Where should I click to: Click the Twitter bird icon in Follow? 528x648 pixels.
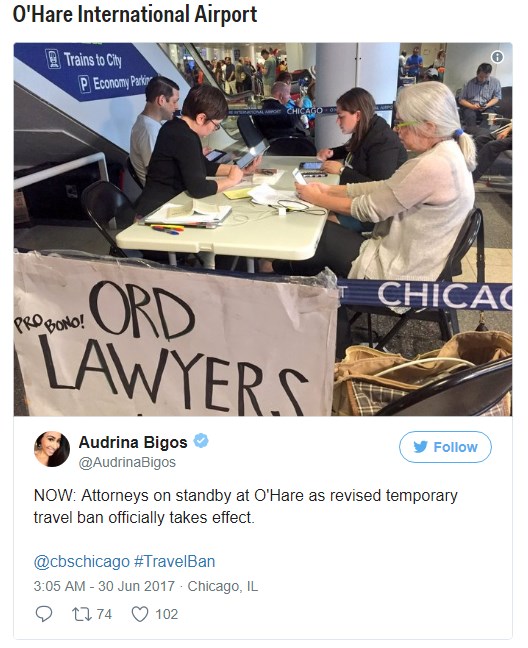point(420,447)
